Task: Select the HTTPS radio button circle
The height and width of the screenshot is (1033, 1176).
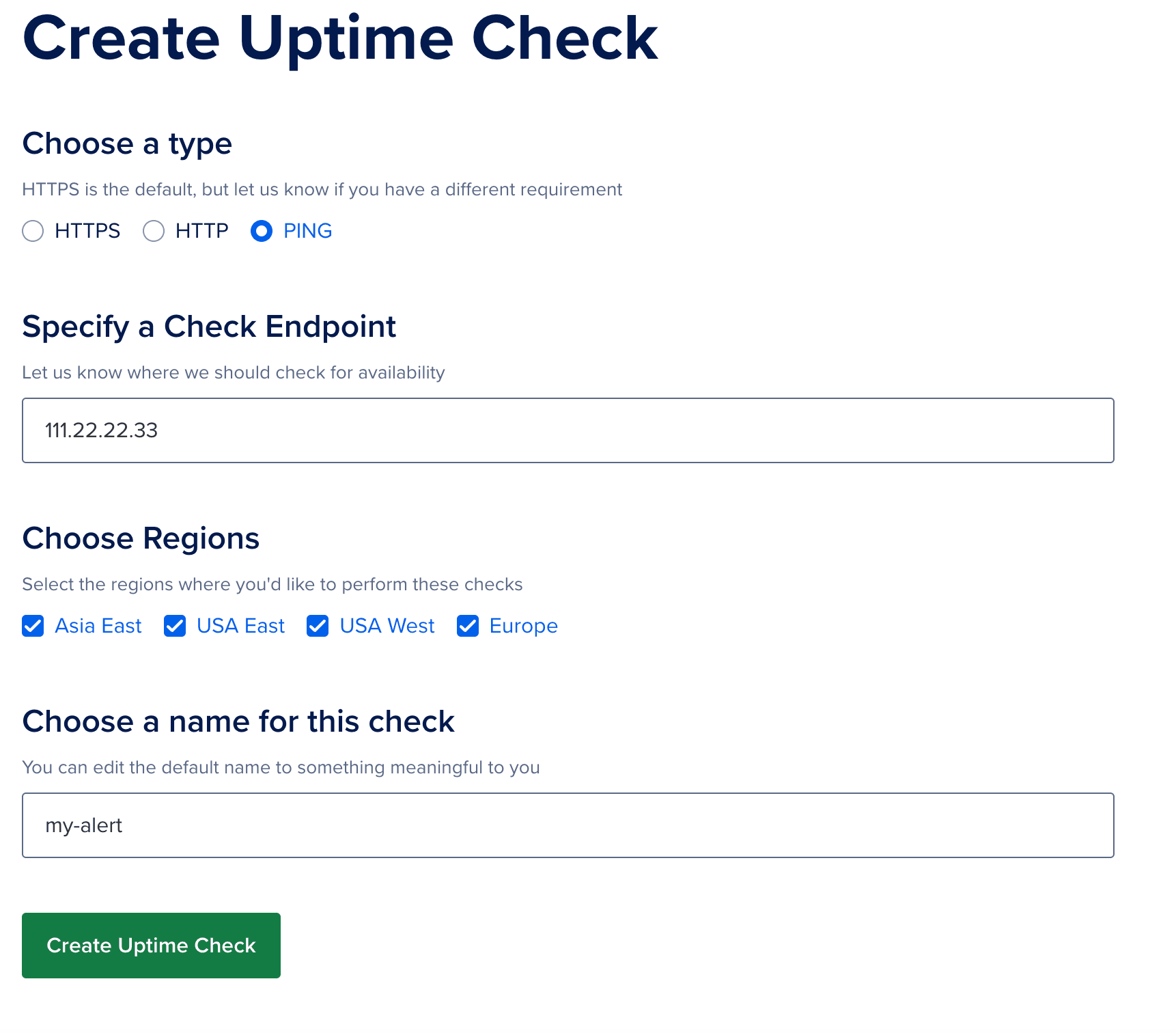Action: click(x=33, y=231)
